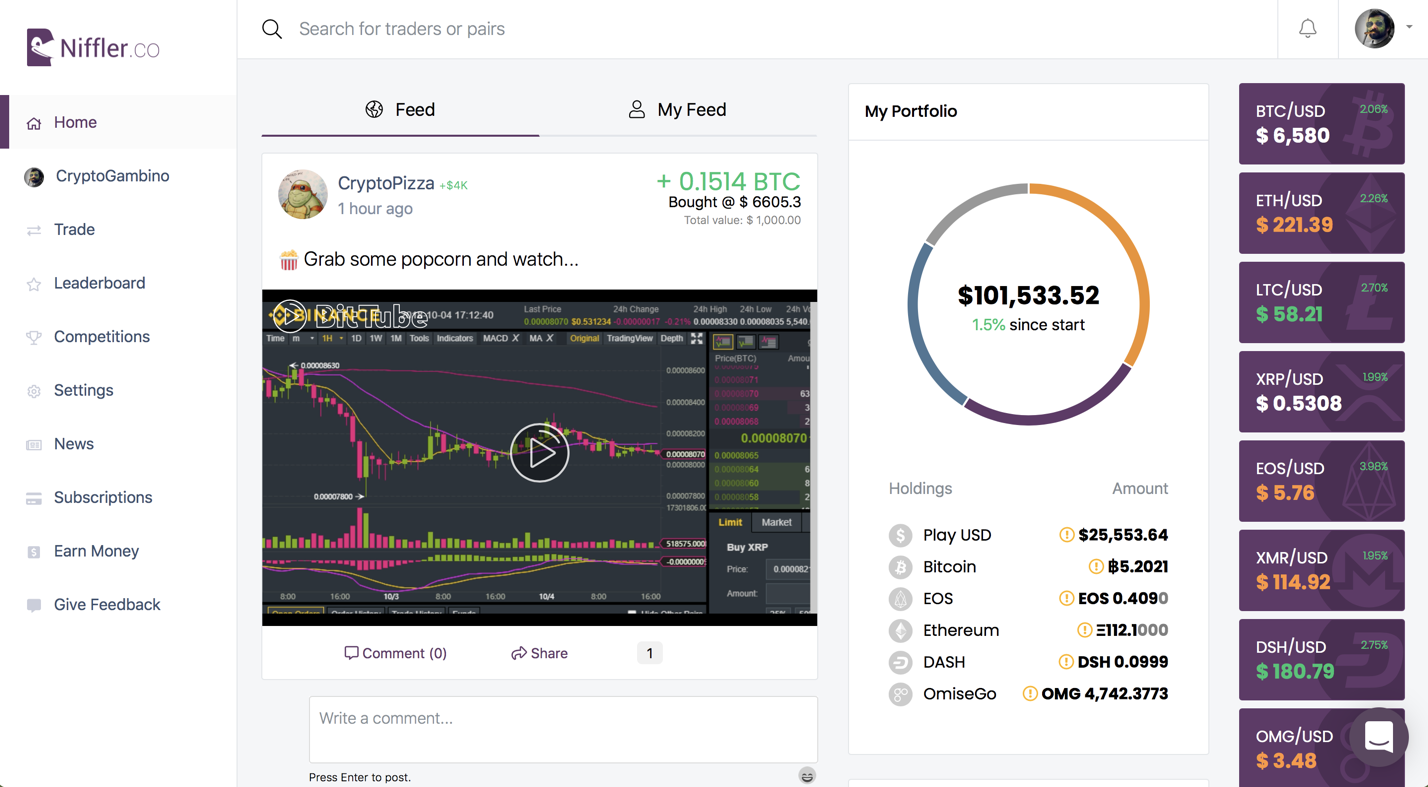Open the EOS/USD price card

[1322, 481]
